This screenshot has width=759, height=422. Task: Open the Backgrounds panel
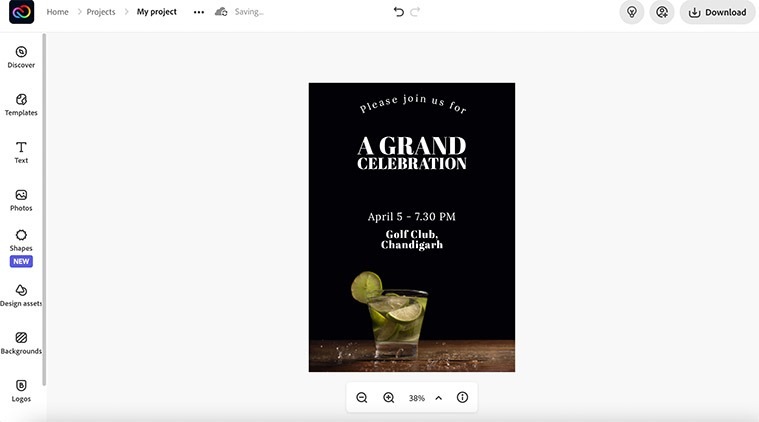(x=21, y=343)
